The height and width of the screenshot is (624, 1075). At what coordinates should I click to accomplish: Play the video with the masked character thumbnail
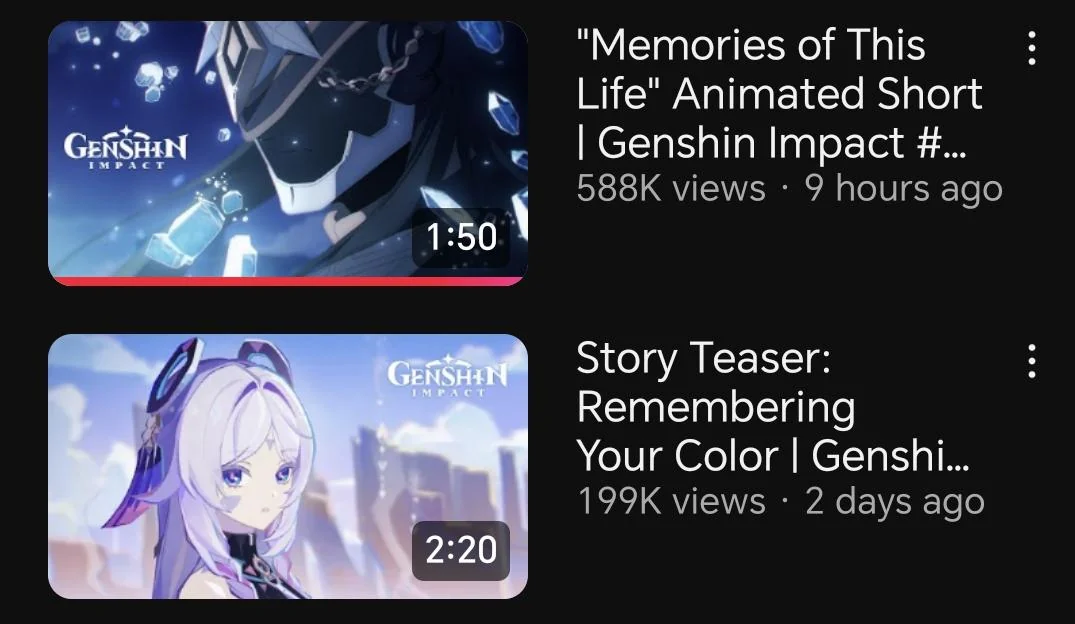(287, 153)
